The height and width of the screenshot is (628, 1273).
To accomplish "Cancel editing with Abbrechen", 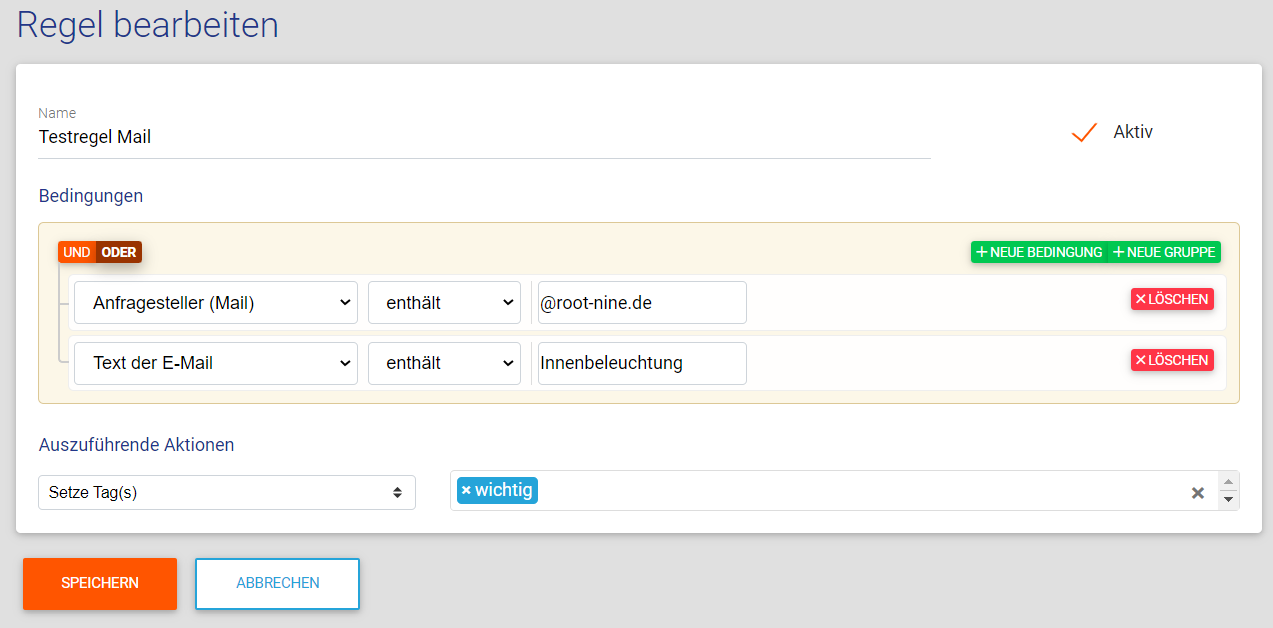I will (x=277, y=583).
